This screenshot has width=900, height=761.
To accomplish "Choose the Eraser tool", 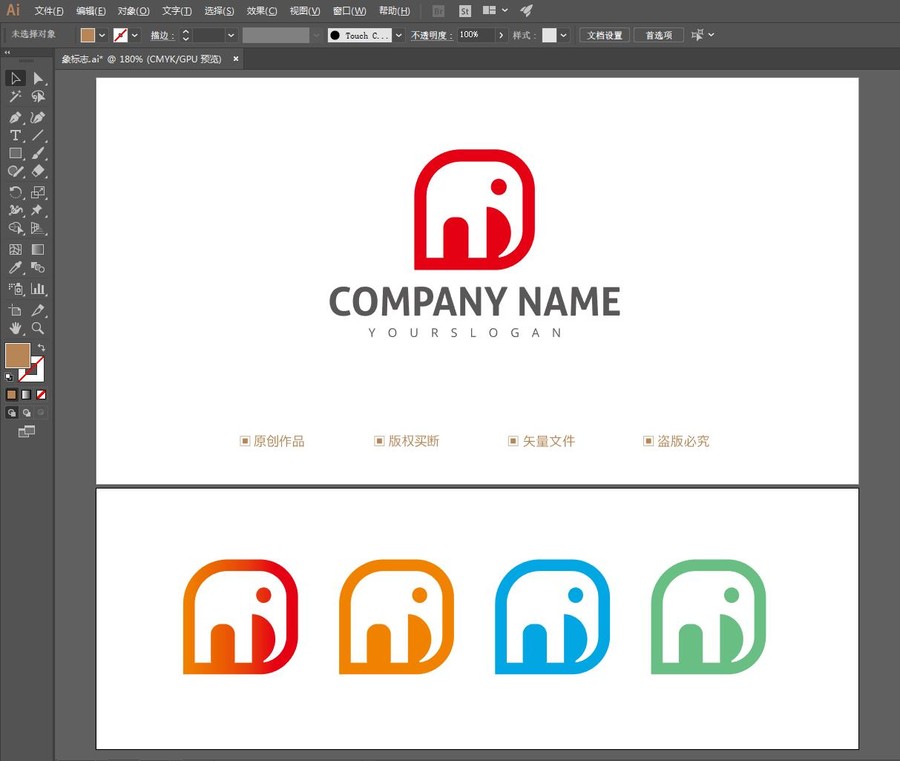I will pos(38,171).
